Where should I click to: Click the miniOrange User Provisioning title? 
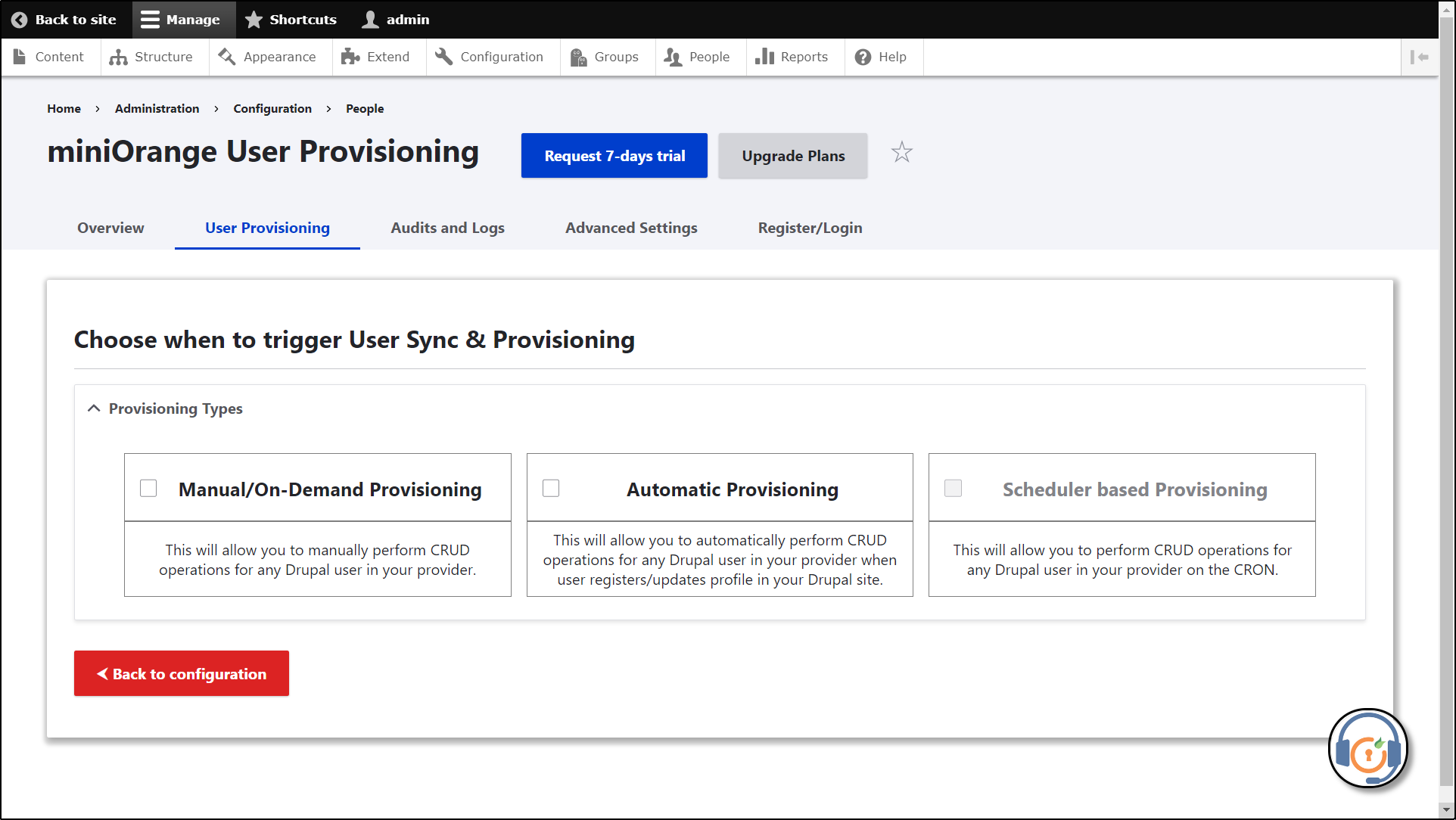point(263,152)
